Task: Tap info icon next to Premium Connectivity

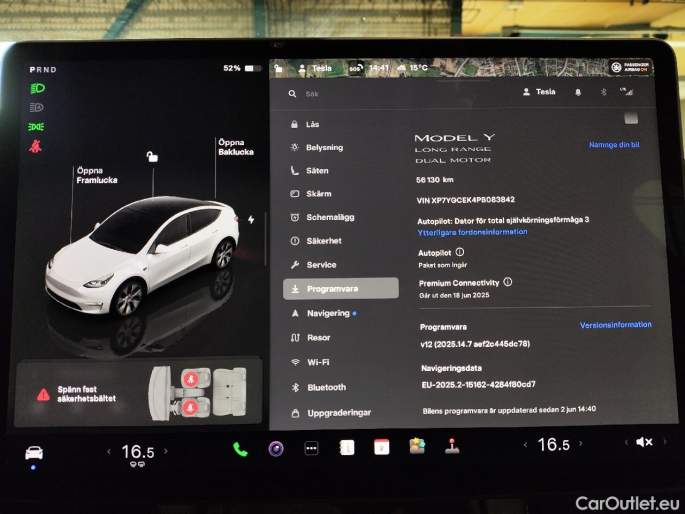Action: (x=508, y=282)
